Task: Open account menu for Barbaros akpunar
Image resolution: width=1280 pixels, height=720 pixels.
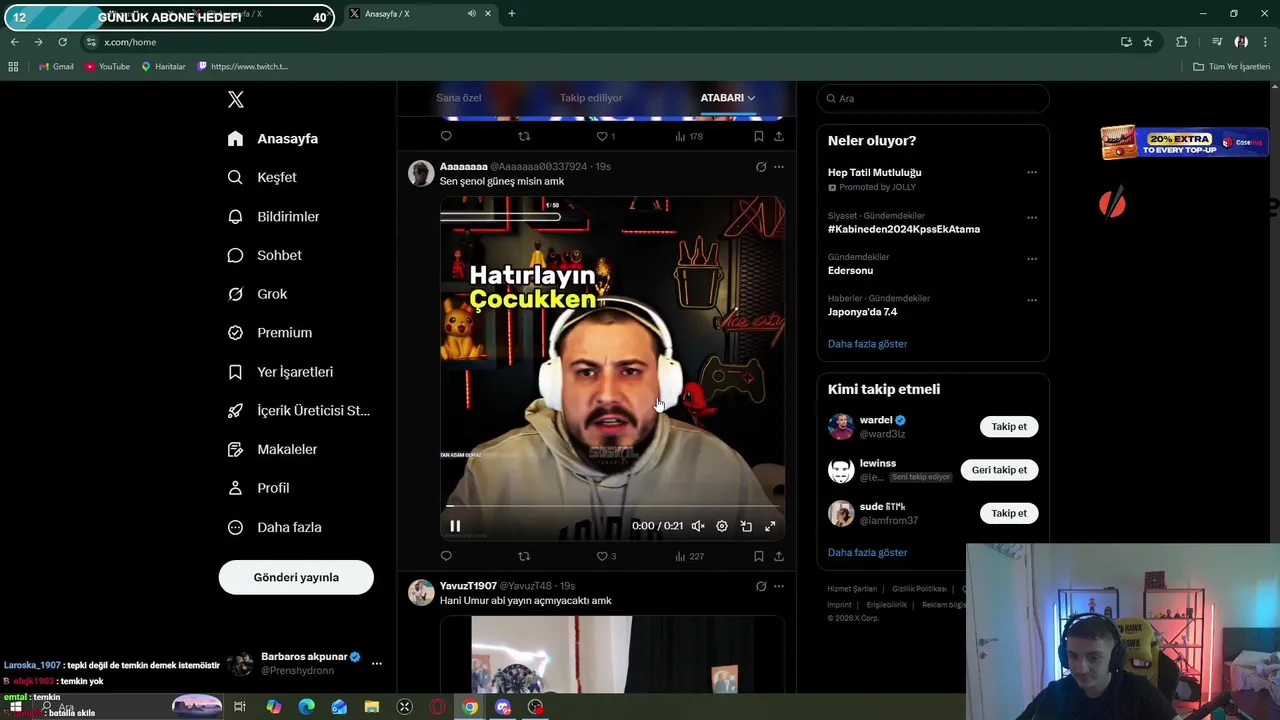Action: (x=377, y=663)
